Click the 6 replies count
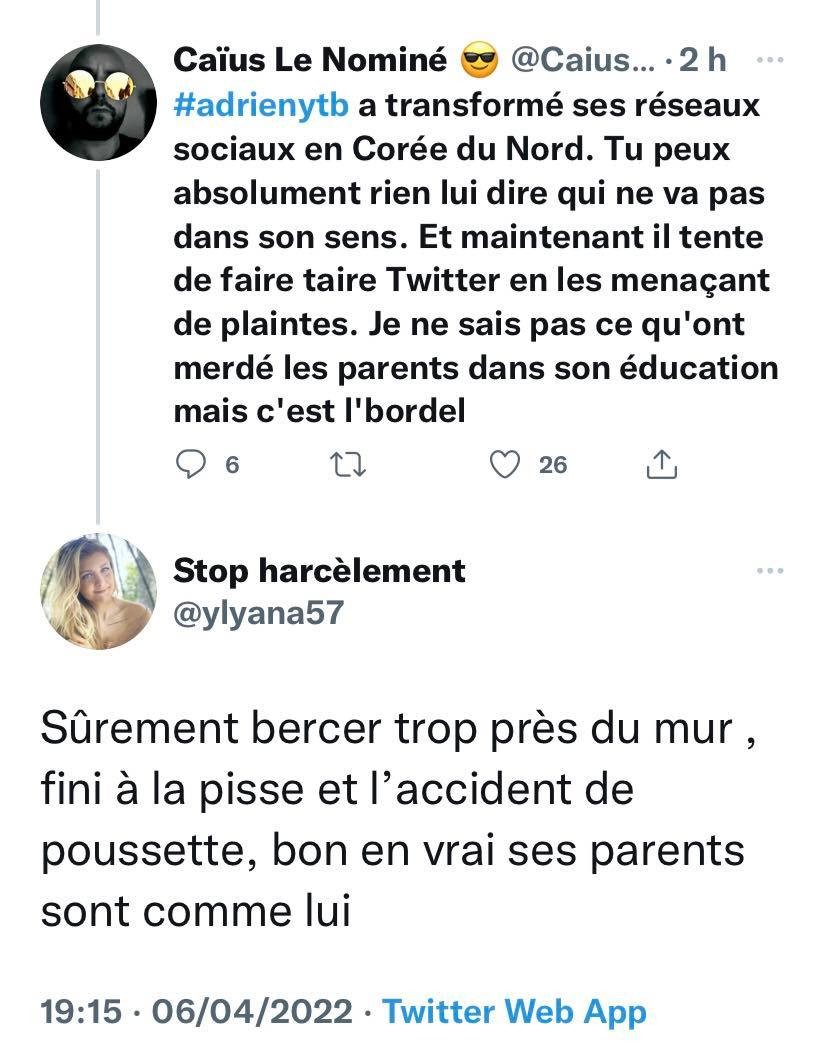Image resolution: width=828 pixels, height=1050 pixels. click(231, 465)
